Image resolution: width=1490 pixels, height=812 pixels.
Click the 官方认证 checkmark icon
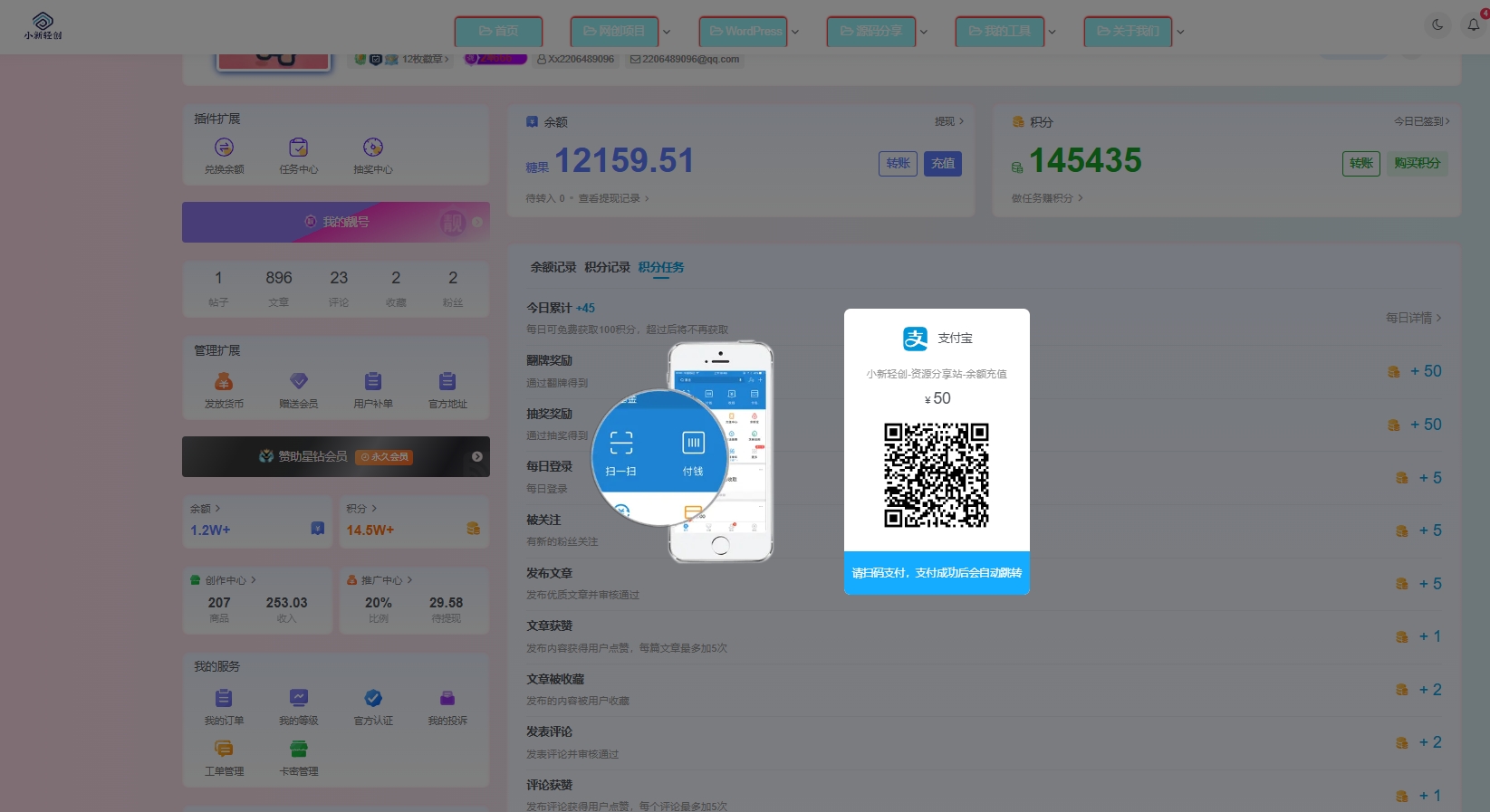373,698
